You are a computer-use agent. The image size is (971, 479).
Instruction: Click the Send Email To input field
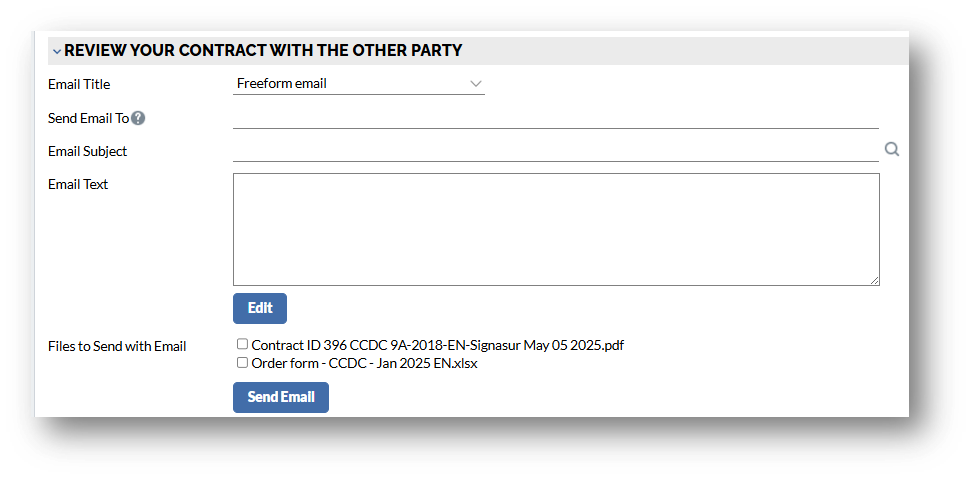(555, 118)
